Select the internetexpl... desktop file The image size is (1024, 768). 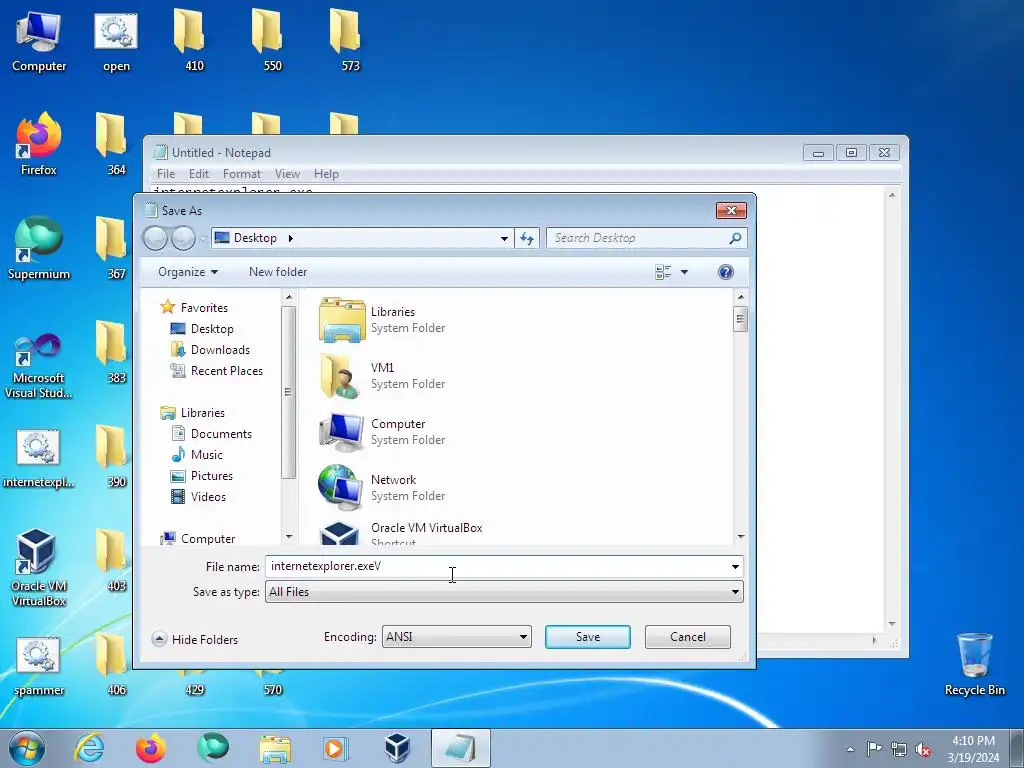pyautogui.click(x=39, y=457)
